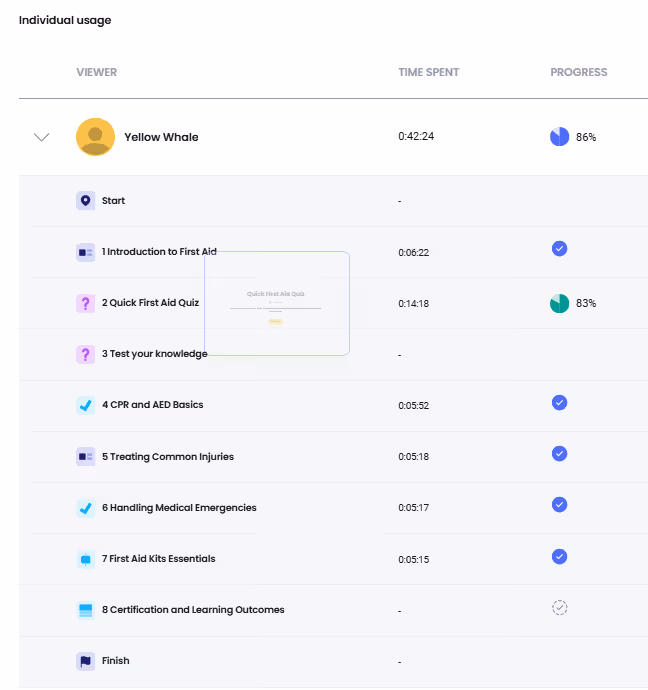Click the time value 0:06:22
The width and height of the screenshot is (648, 690).
(x=414, y=253)
